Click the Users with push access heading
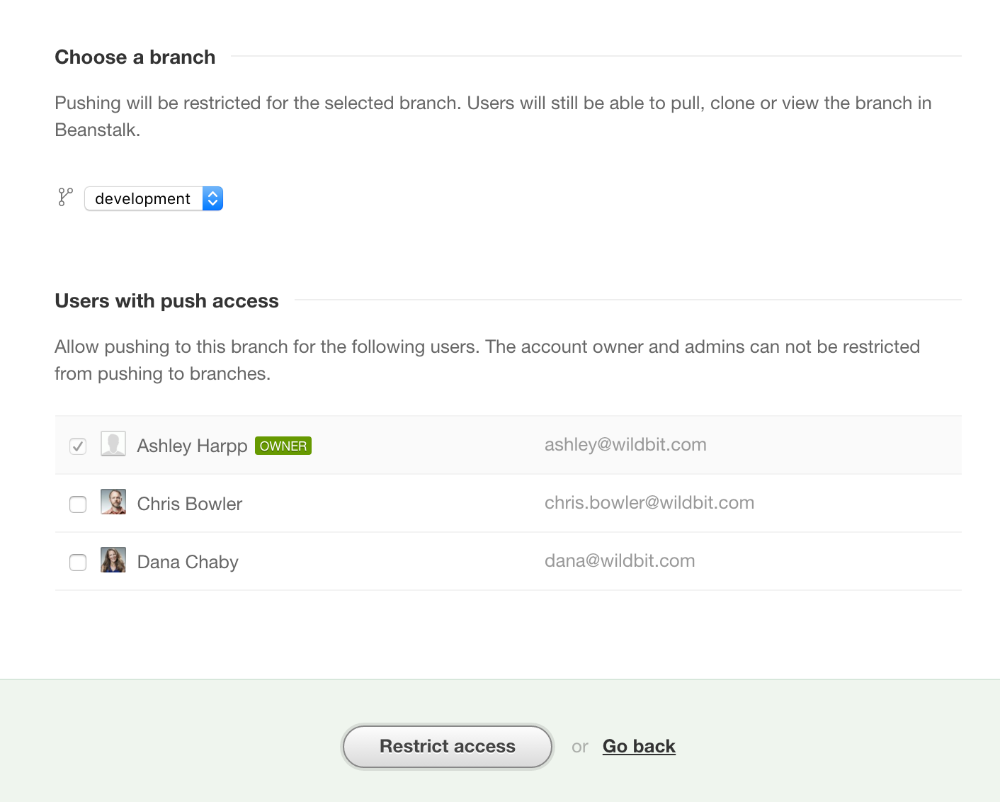 pyautogui.click(x=167, y=301)
